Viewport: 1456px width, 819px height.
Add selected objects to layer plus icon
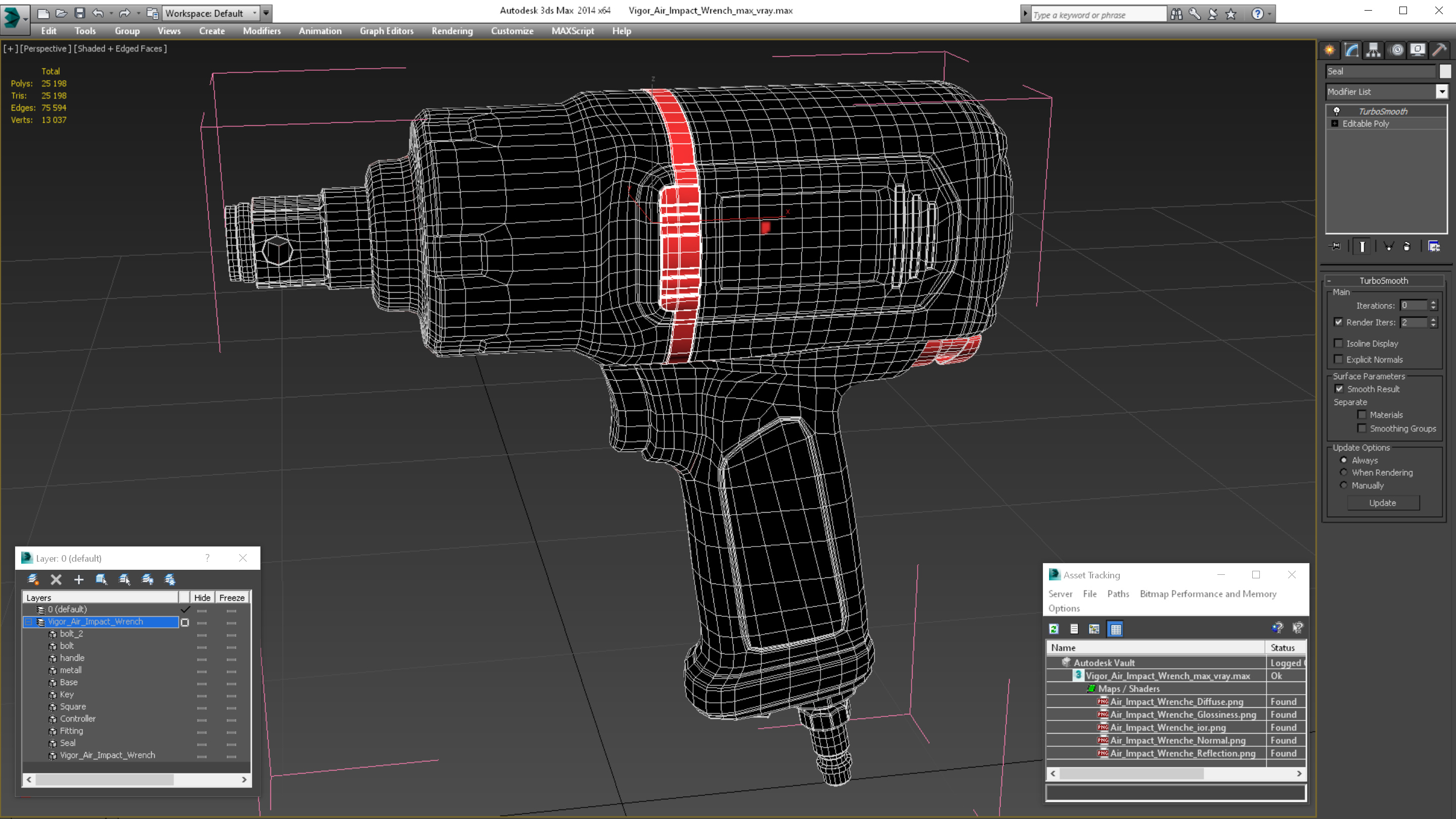coord(78,579)
